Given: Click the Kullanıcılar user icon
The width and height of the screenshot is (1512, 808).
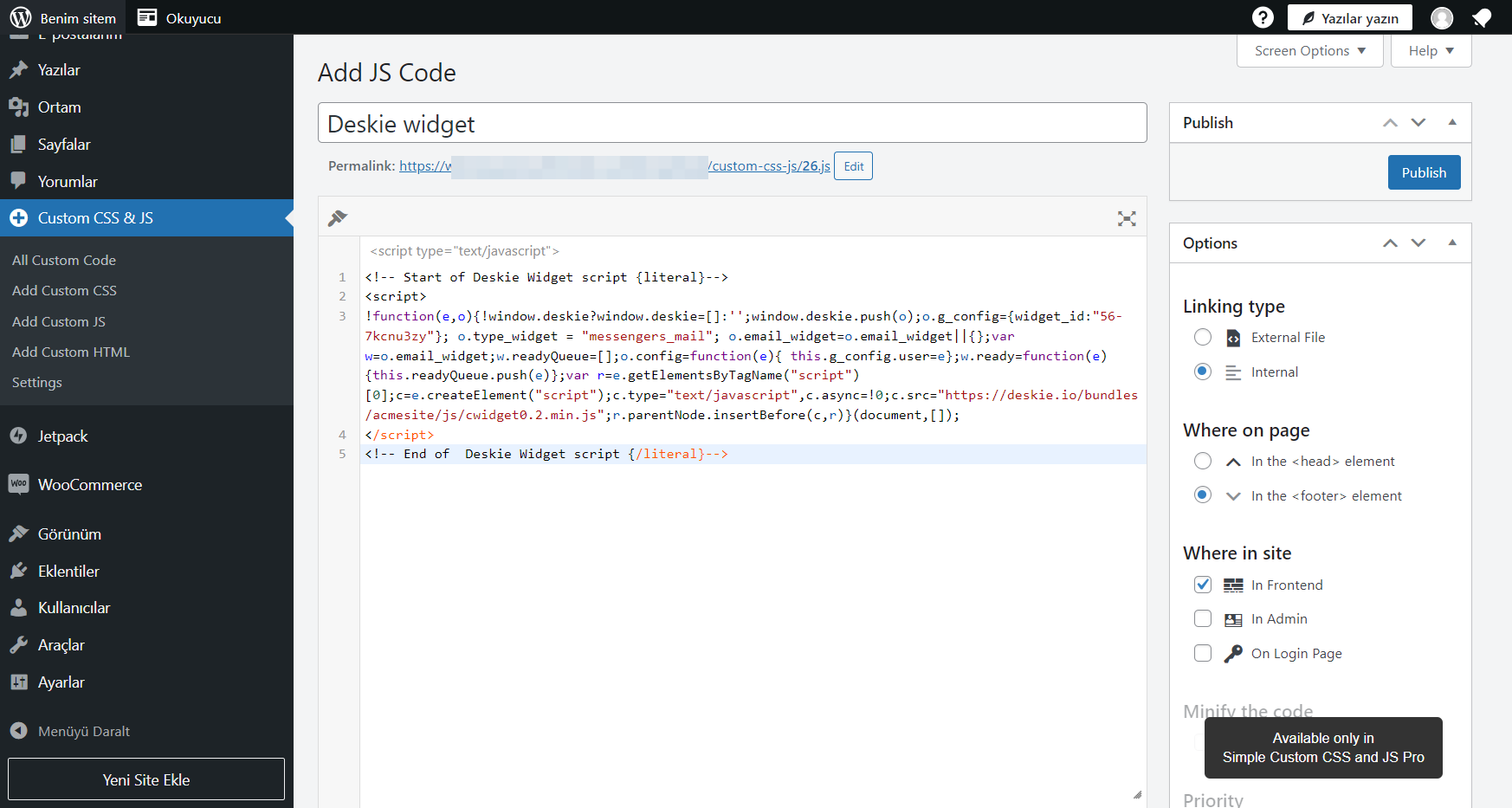Looking at the screenshot, I should point(18,608).
